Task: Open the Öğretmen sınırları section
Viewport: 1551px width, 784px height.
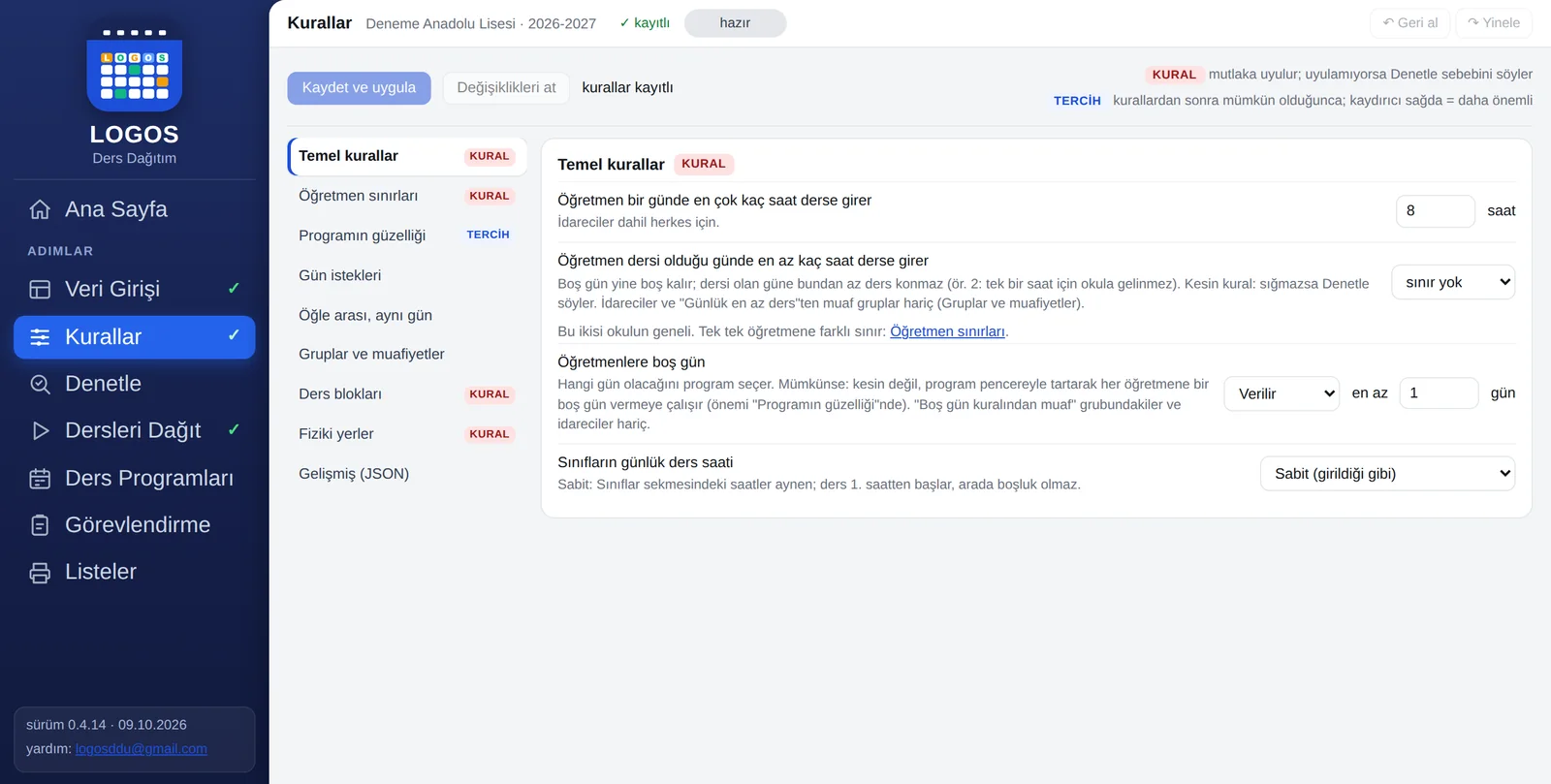Action: (407, 196)
